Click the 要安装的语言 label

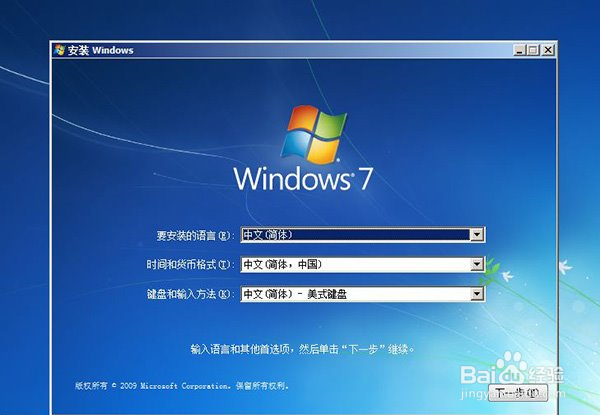point(195,235)
